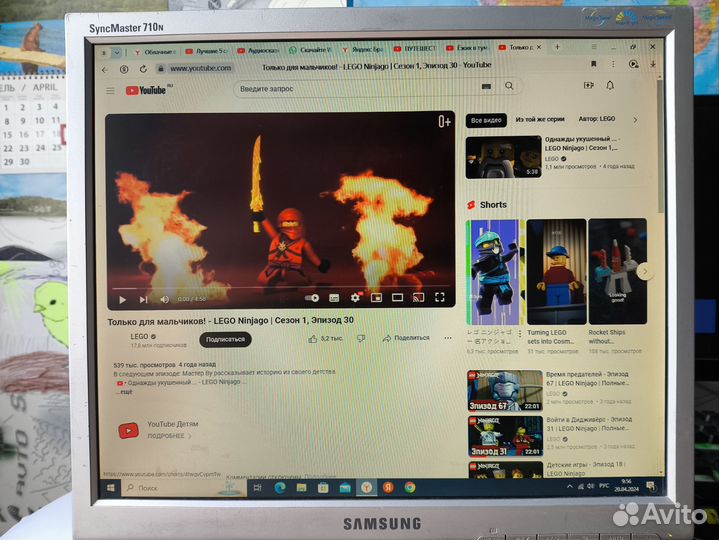The height and width of the screenshot is (540, 719).
Task: Cast the video using Play on TV icon
Action: [x=418, y=298]
